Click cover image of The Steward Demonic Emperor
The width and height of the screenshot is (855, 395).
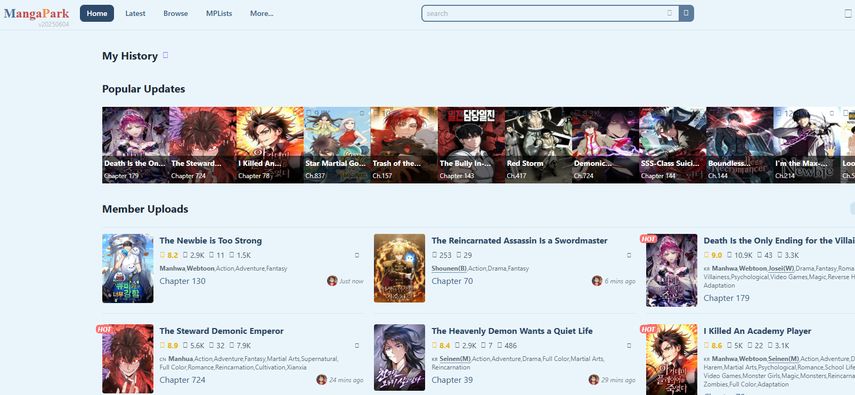128,358
